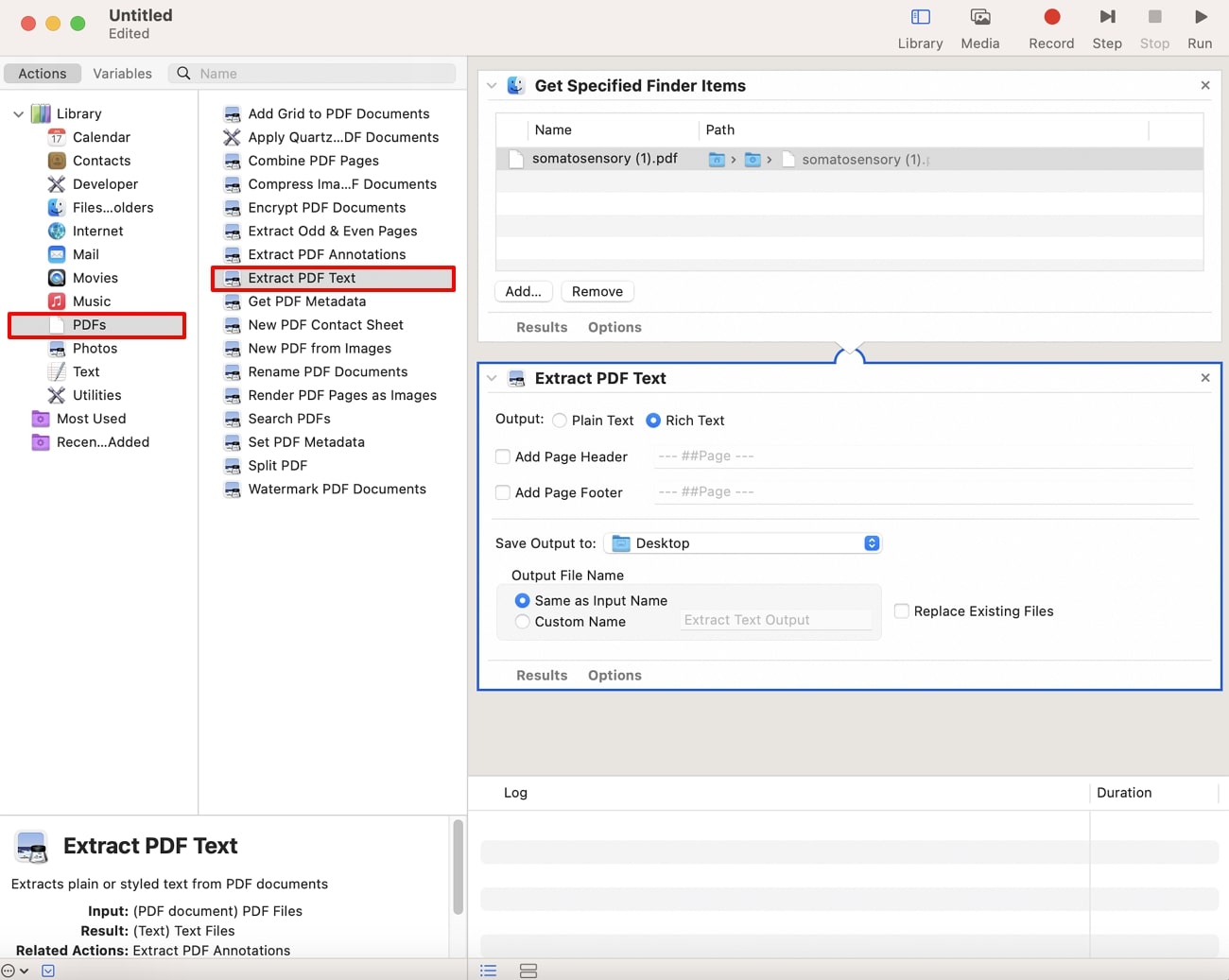Image resolution: width=1229 pixels, height=980 pixels.
Task: Open the Save Output to Desktop dropdown
Action: [x=742, y=543]
